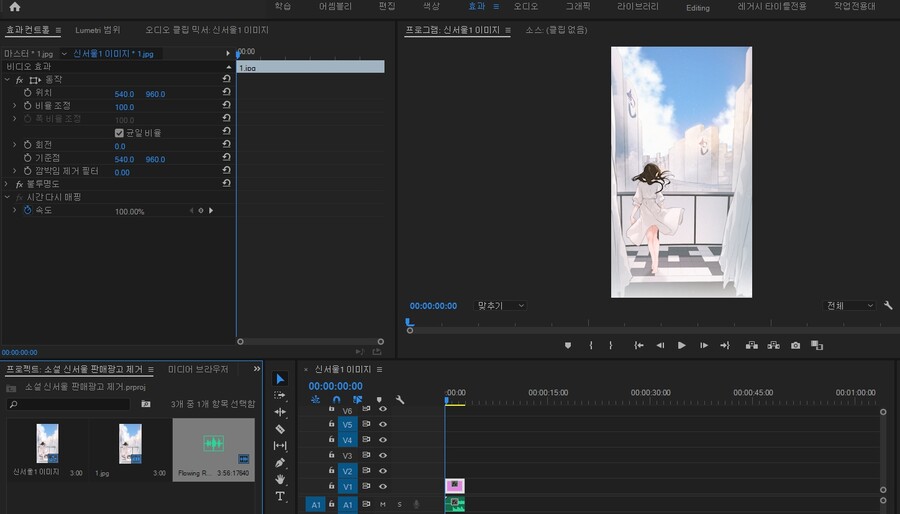Toggle the lock on track V3
Viewport: 900px width, 514px height.
[x=331, y=455]
